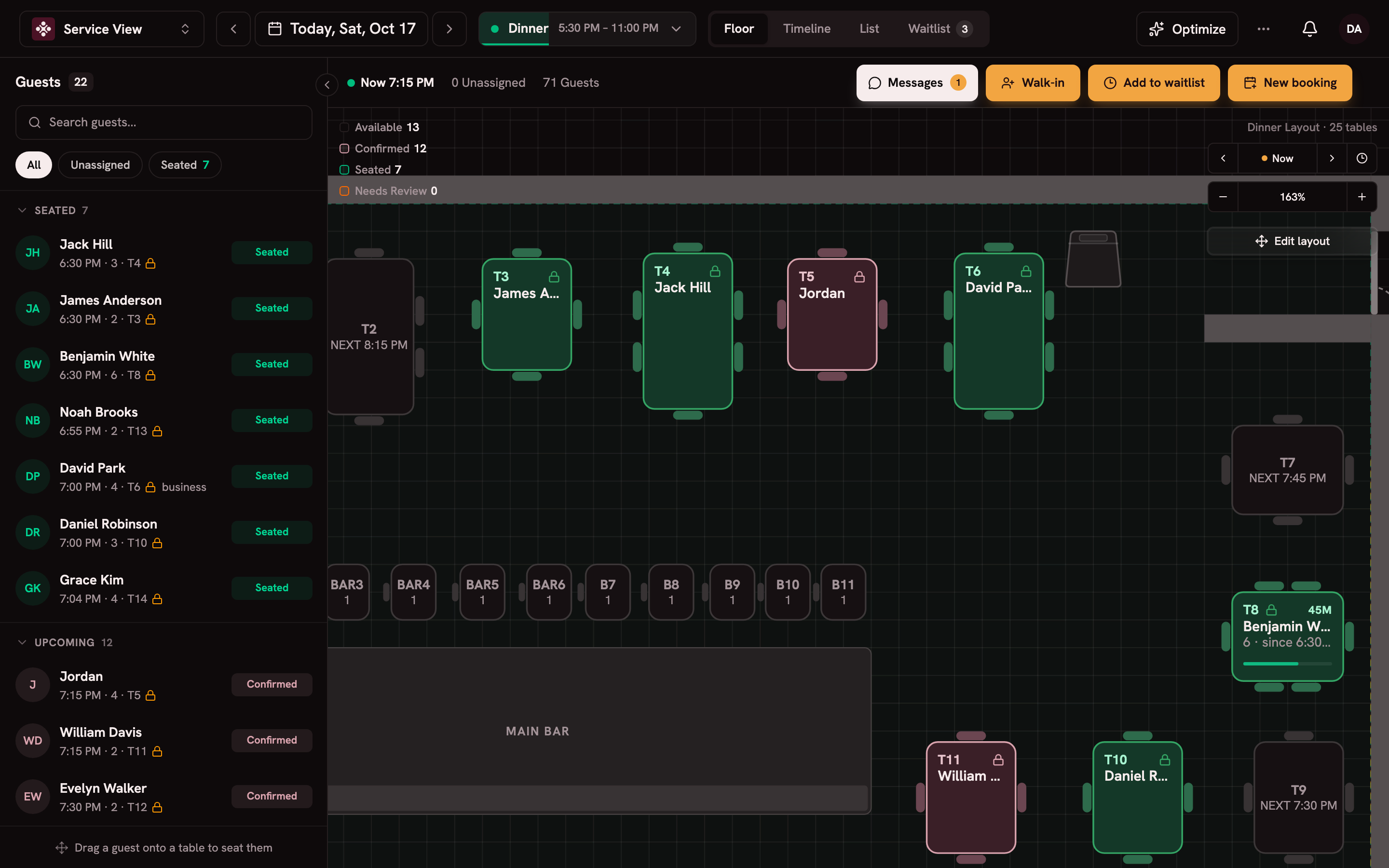Viewport: 1389px width, 868px height.
Task: Click the T8 seating progress bar
Action: tap(1287, 664)
